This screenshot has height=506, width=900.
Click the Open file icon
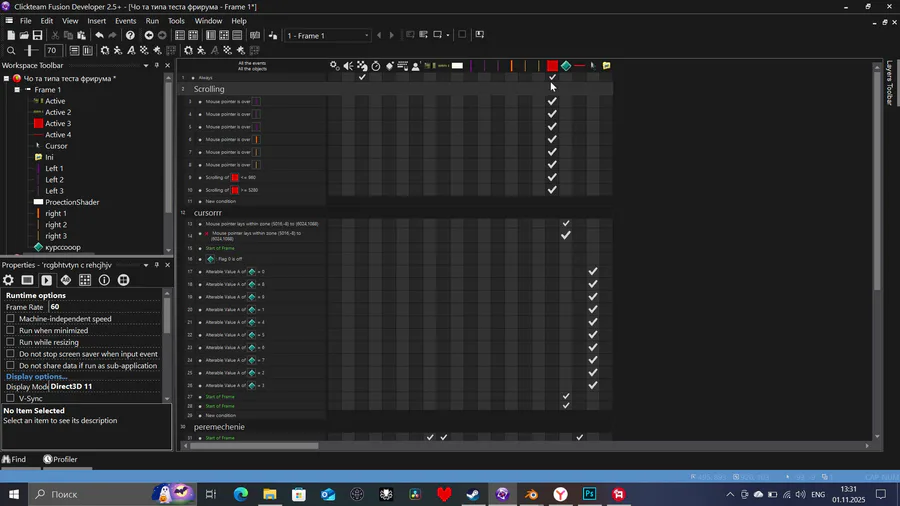[x=24, y=36]
